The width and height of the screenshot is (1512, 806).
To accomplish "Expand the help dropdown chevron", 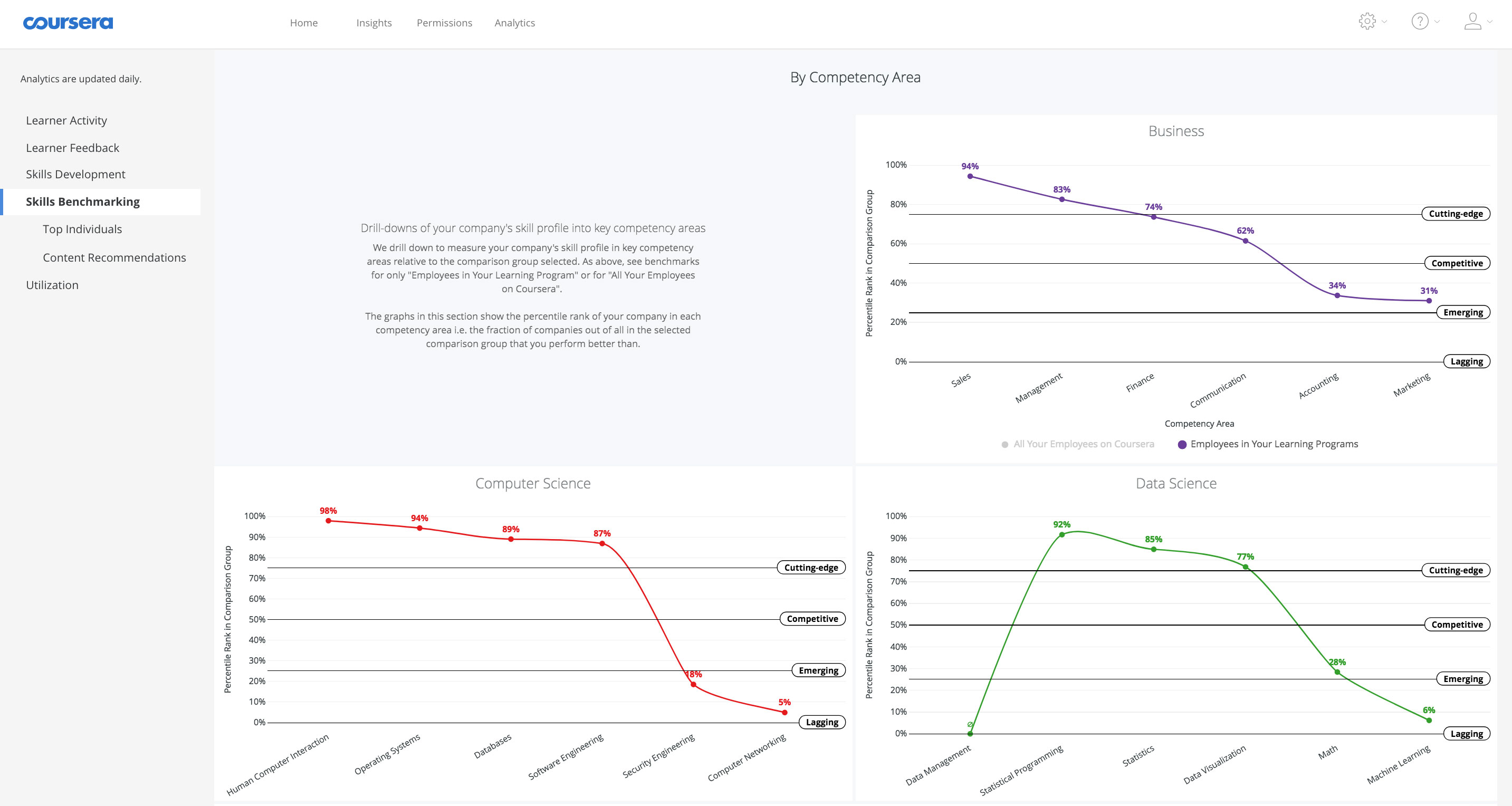I will (1437, 22).
